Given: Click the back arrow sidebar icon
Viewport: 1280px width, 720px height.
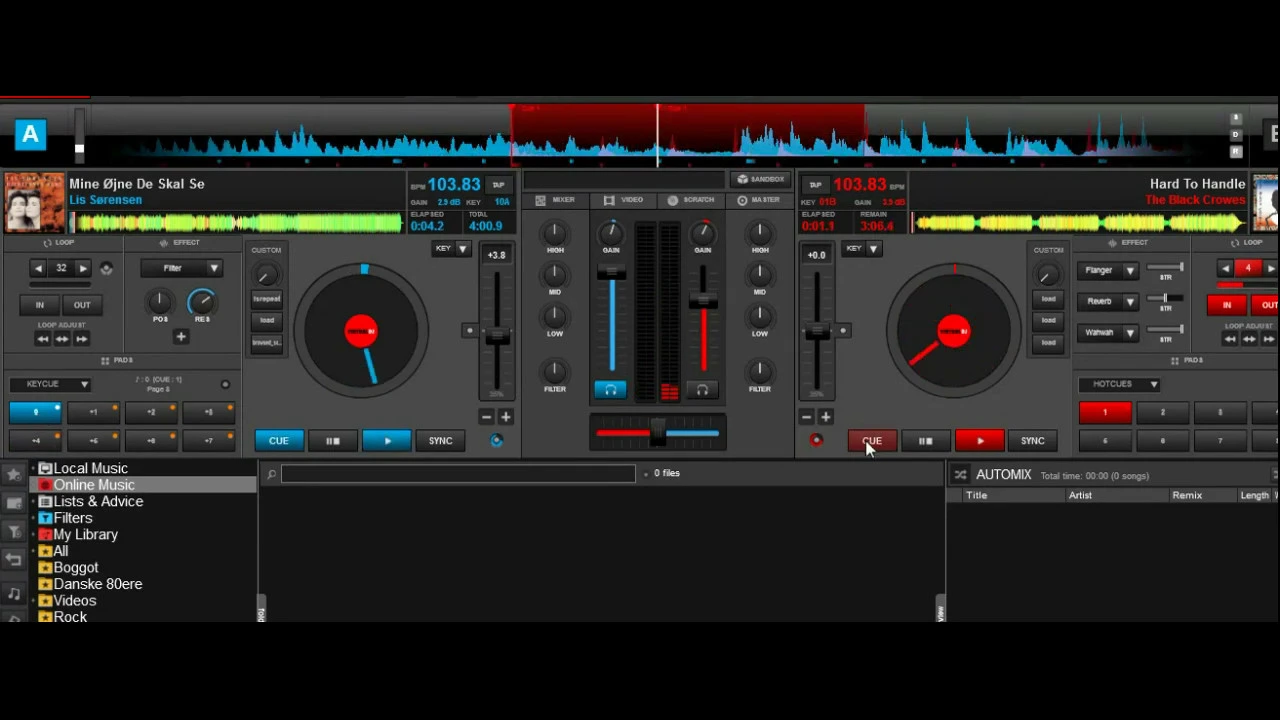Looking at the screenshot, I should [14, 560].
